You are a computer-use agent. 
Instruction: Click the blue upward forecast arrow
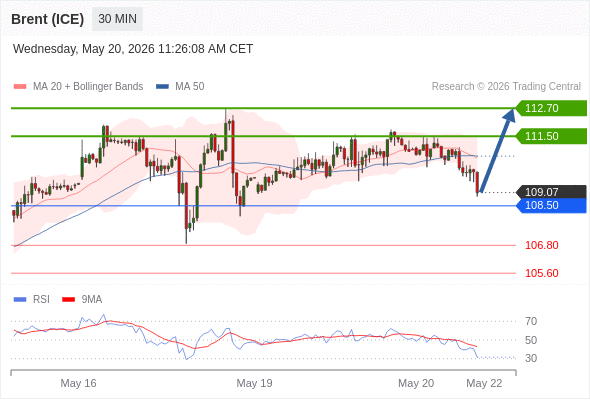[x=497, y=151]
